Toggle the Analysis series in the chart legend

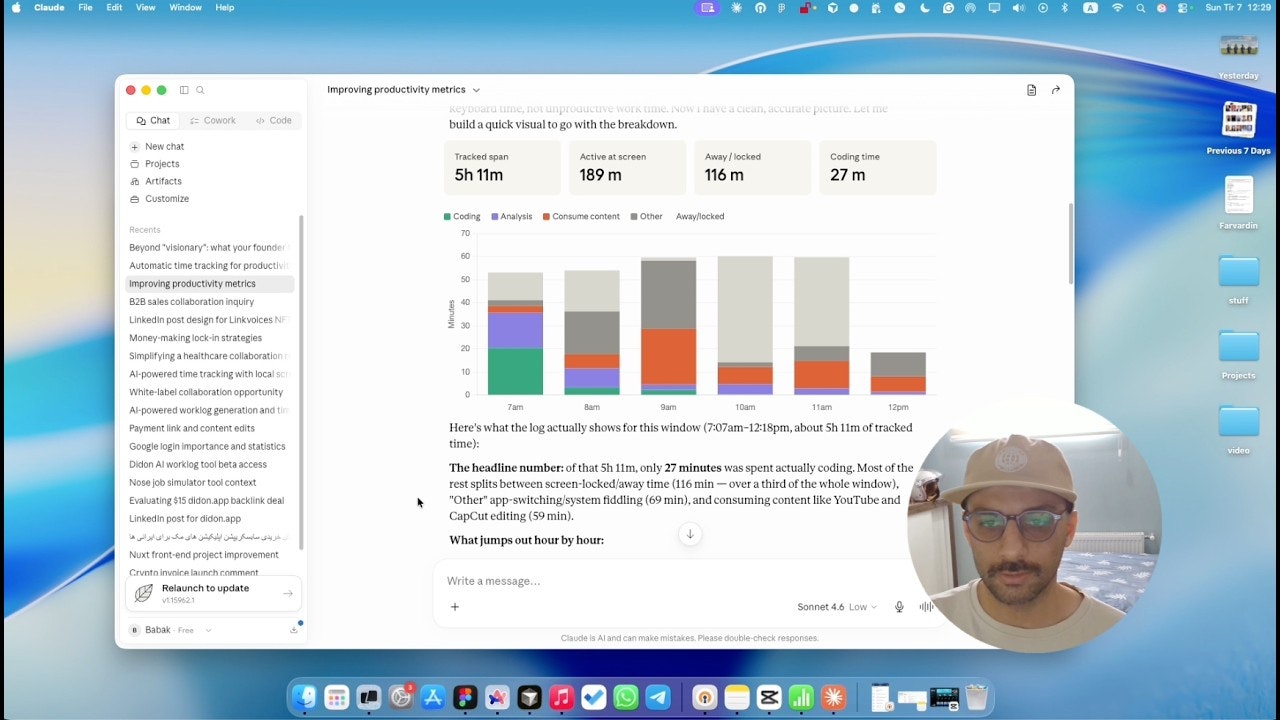point(512,216)
